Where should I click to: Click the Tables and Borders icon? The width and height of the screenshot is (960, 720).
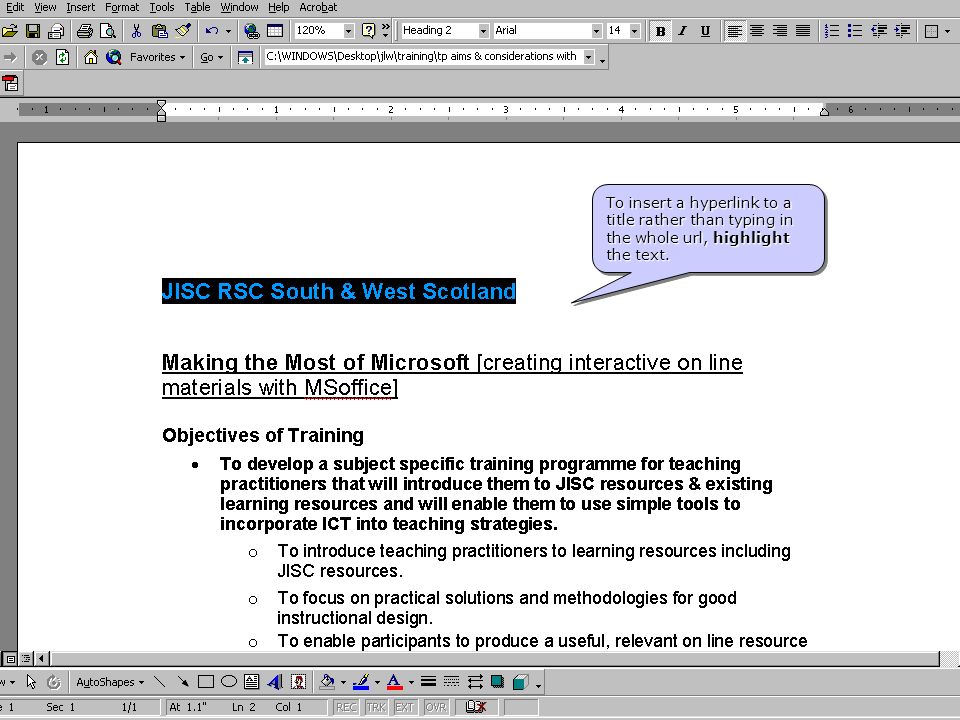point(275,31)
